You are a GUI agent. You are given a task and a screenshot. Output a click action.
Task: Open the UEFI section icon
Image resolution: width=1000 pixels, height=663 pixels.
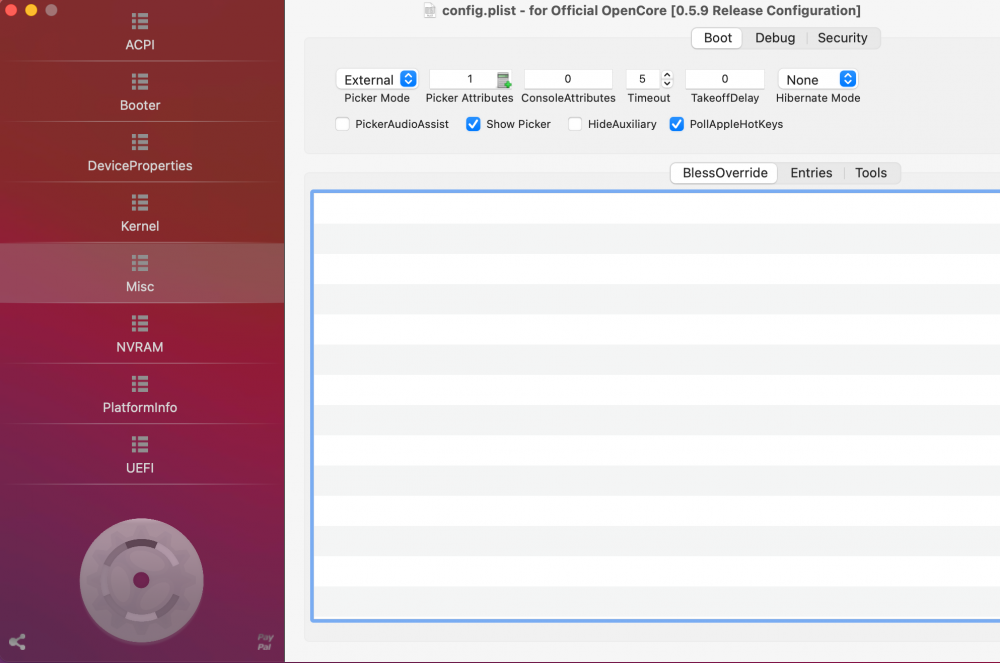pyautogui.click(x=140, y=444)
